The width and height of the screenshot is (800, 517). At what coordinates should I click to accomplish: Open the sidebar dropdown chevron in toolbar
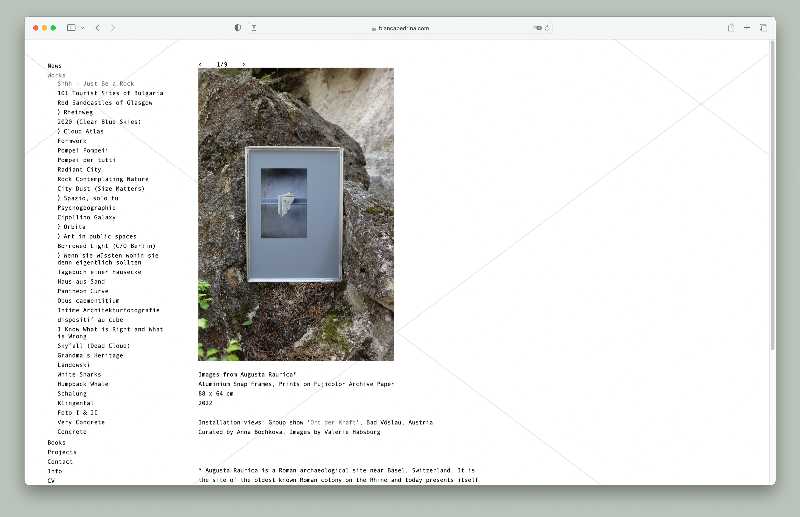(83, 28)
